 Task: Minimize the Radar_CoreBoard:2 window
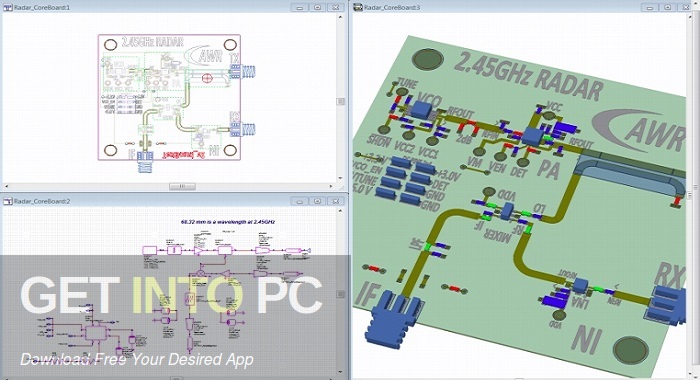point(300,201)
